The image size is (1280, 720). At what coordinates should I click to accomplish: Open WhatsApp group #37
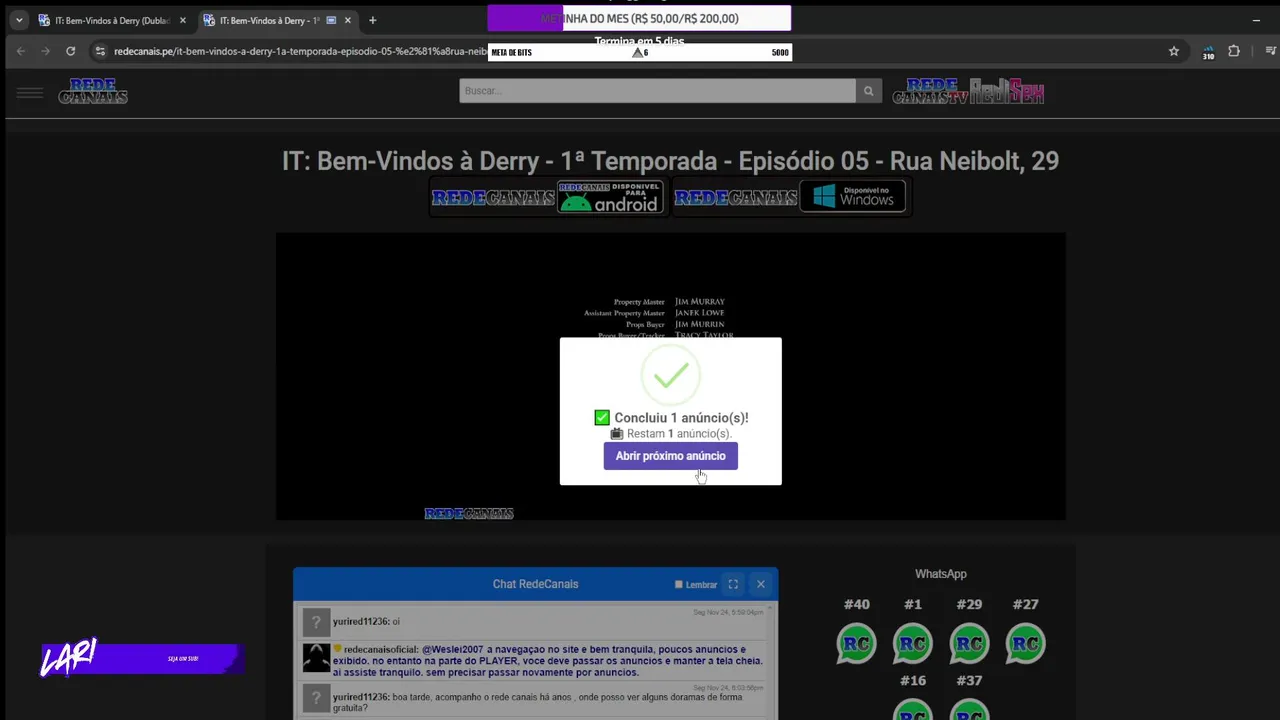(969, 710)
